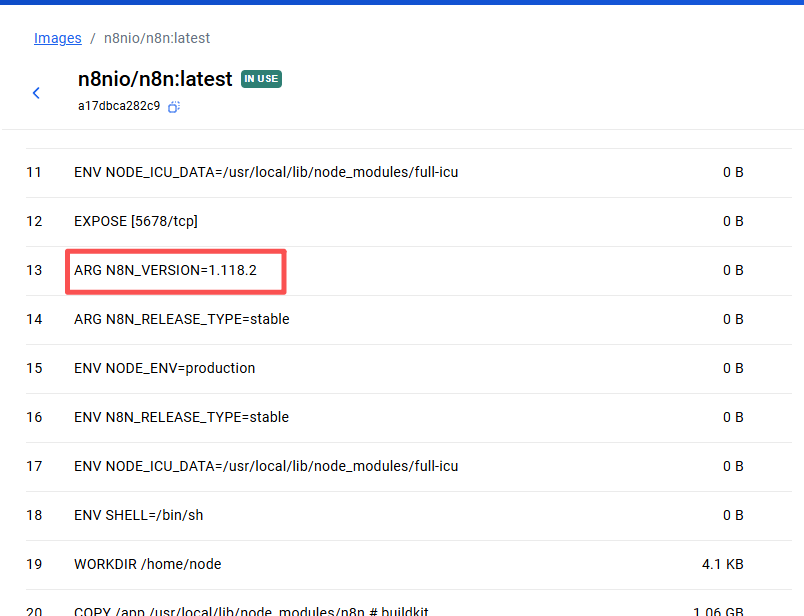Go back using the left chevron arrow
804x616 pixels.
pyautogui.click(x=36, y=93)
